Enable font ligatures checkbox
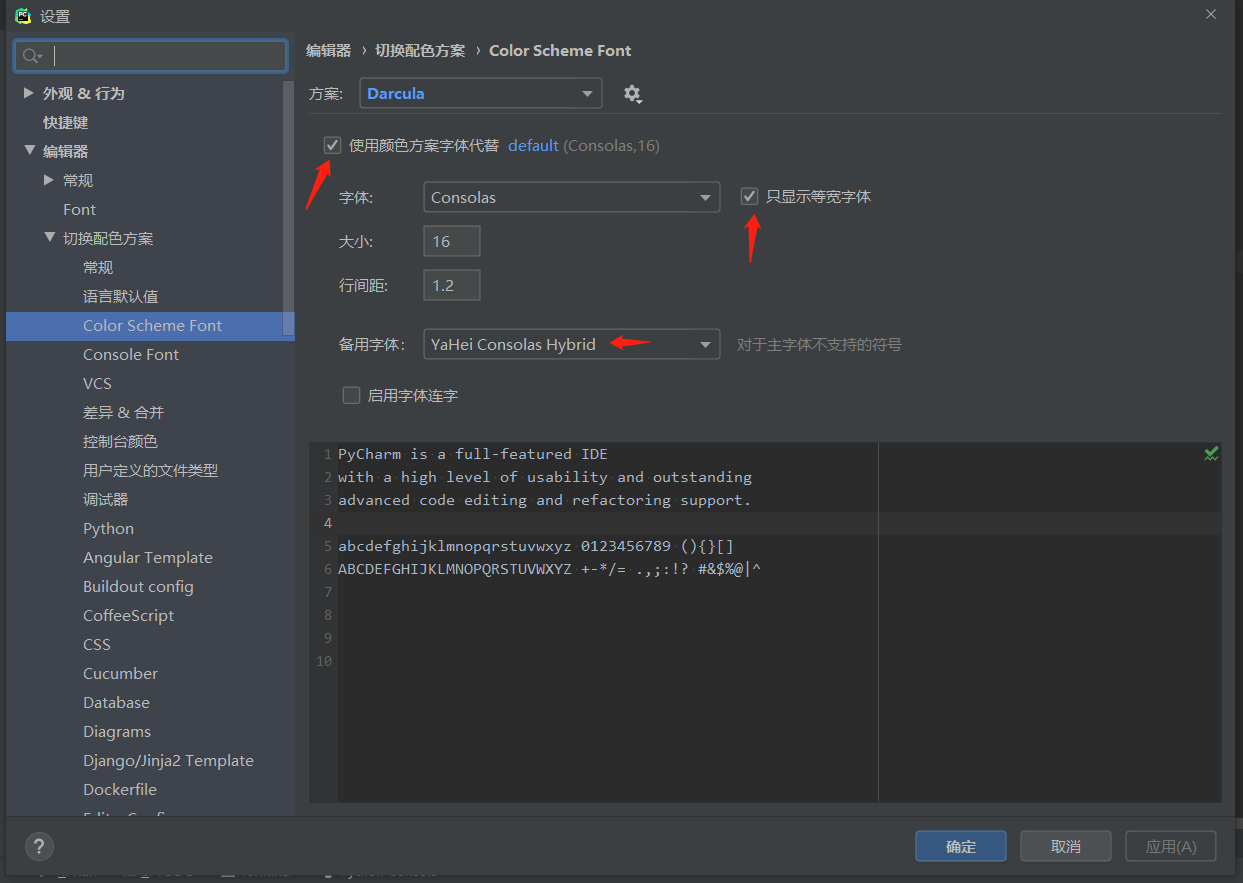1243x883 pixels. pos(351,395)
